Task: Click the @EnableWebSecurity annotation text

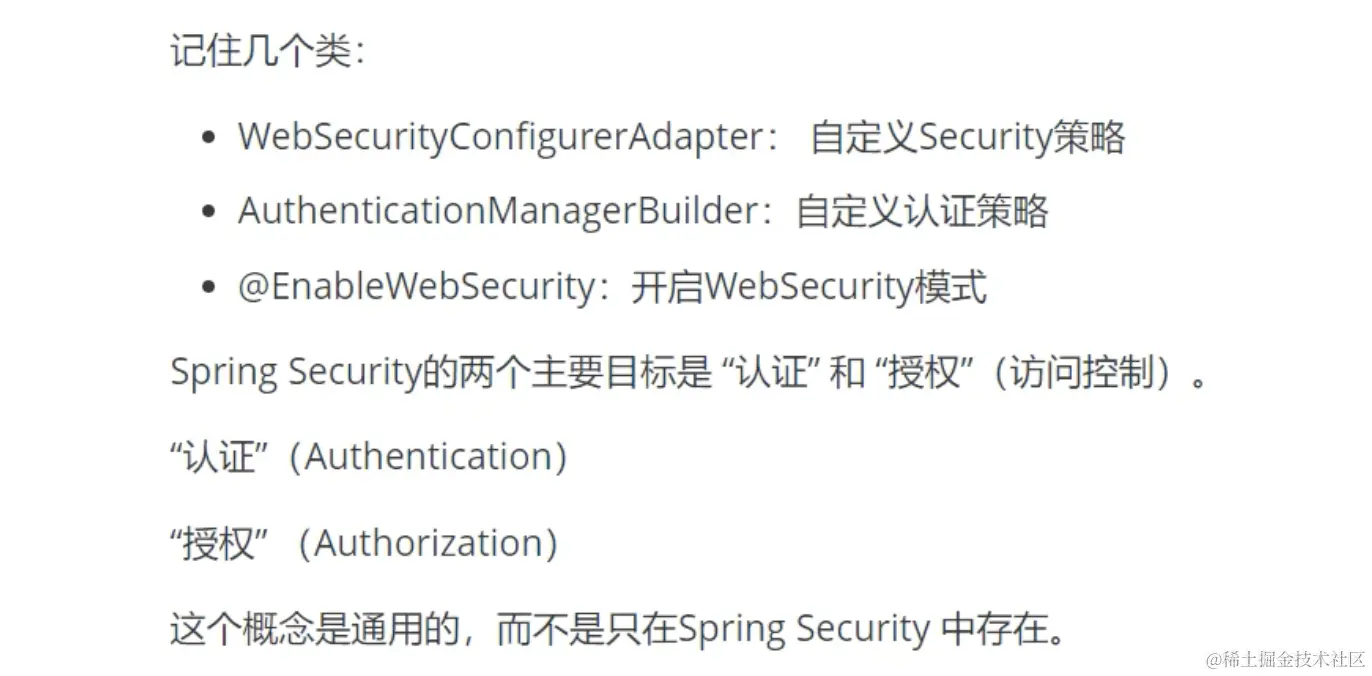Action: tap(417, 288)
